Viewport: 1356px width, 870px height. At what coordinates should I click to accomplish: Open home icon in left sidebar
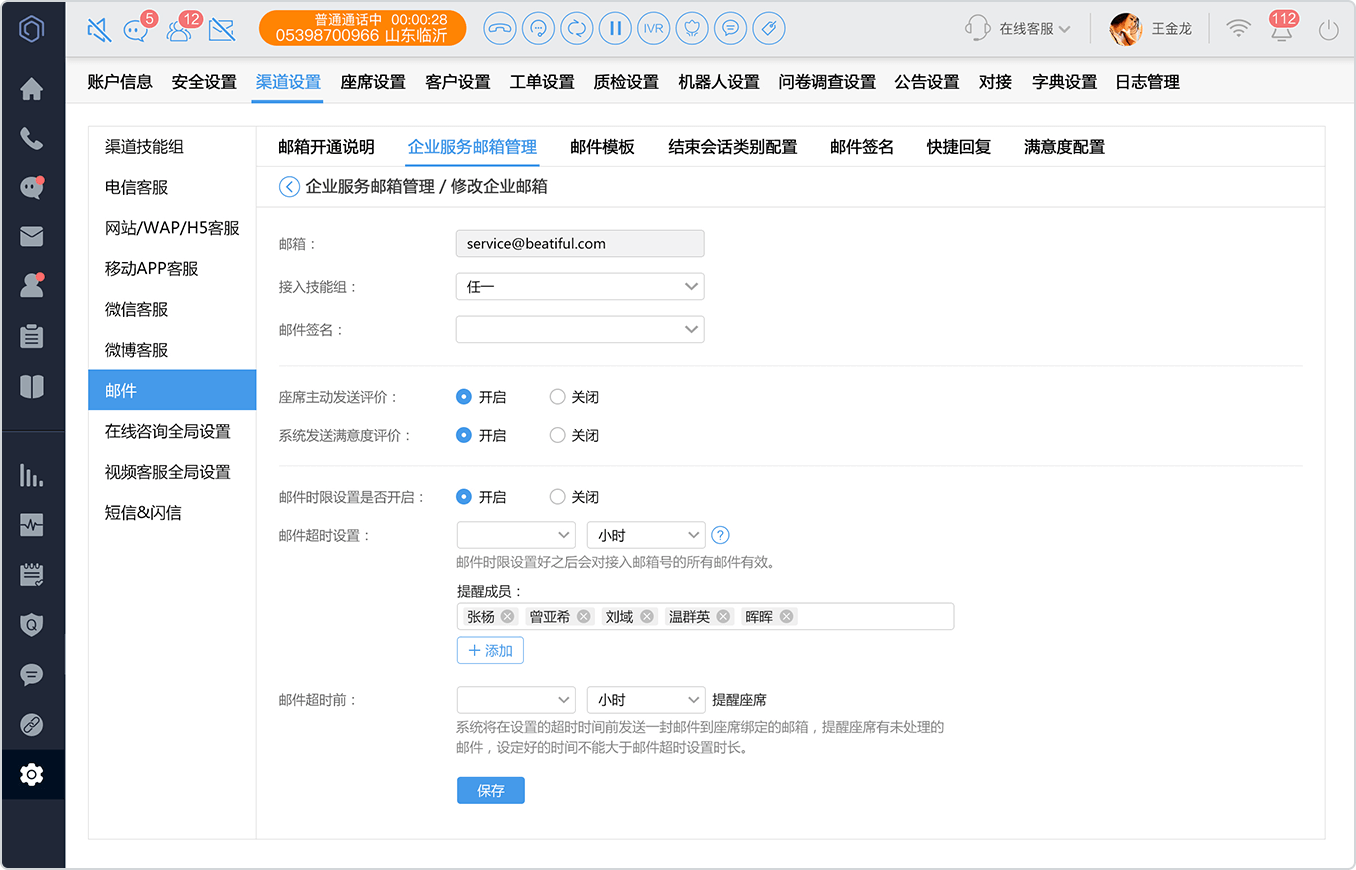pyautogui.click(x=32, y=89)
